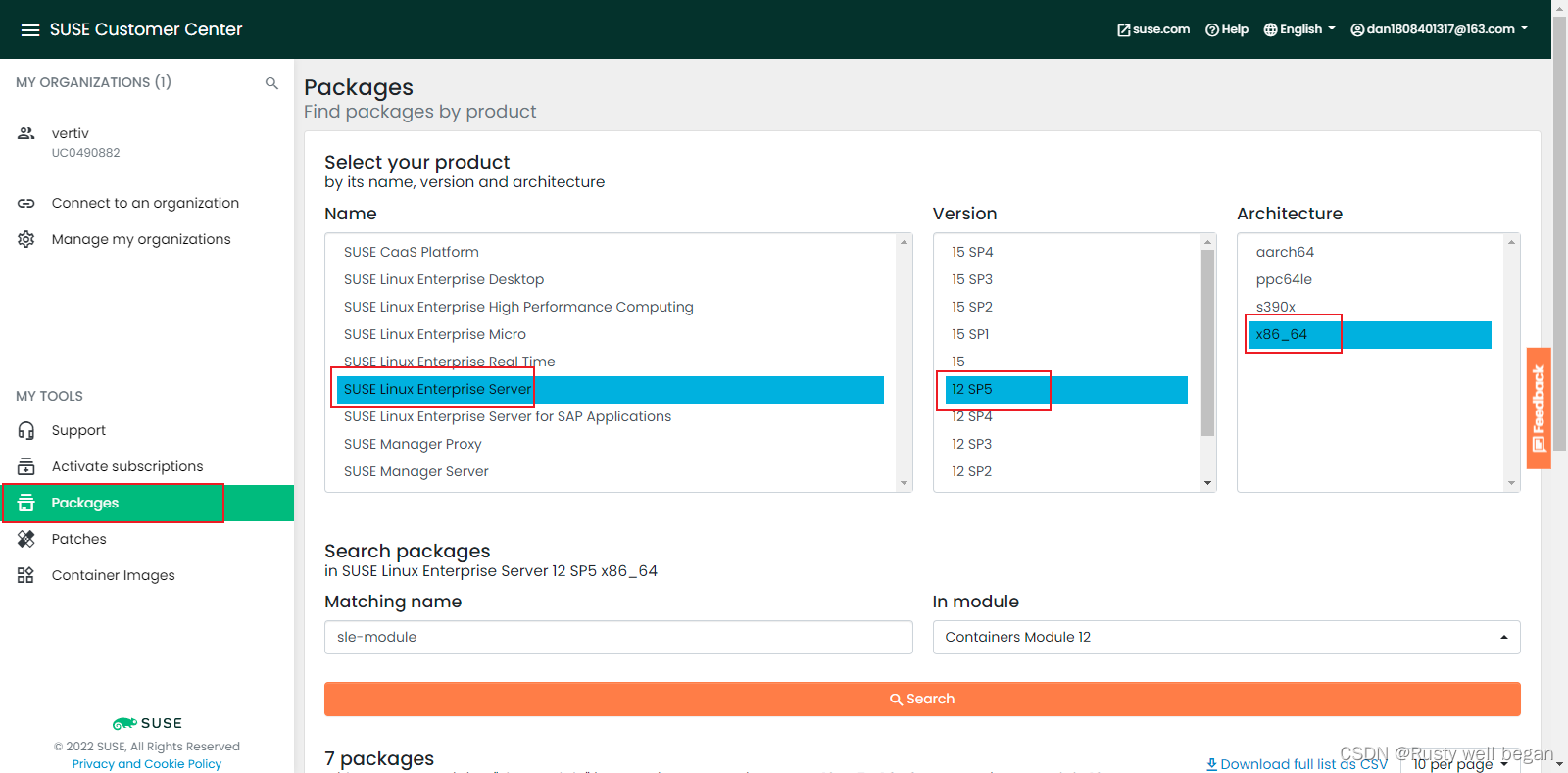1568x773 pixels.
Task: Open Container Images menu item
Action: (x=113, y=575)
